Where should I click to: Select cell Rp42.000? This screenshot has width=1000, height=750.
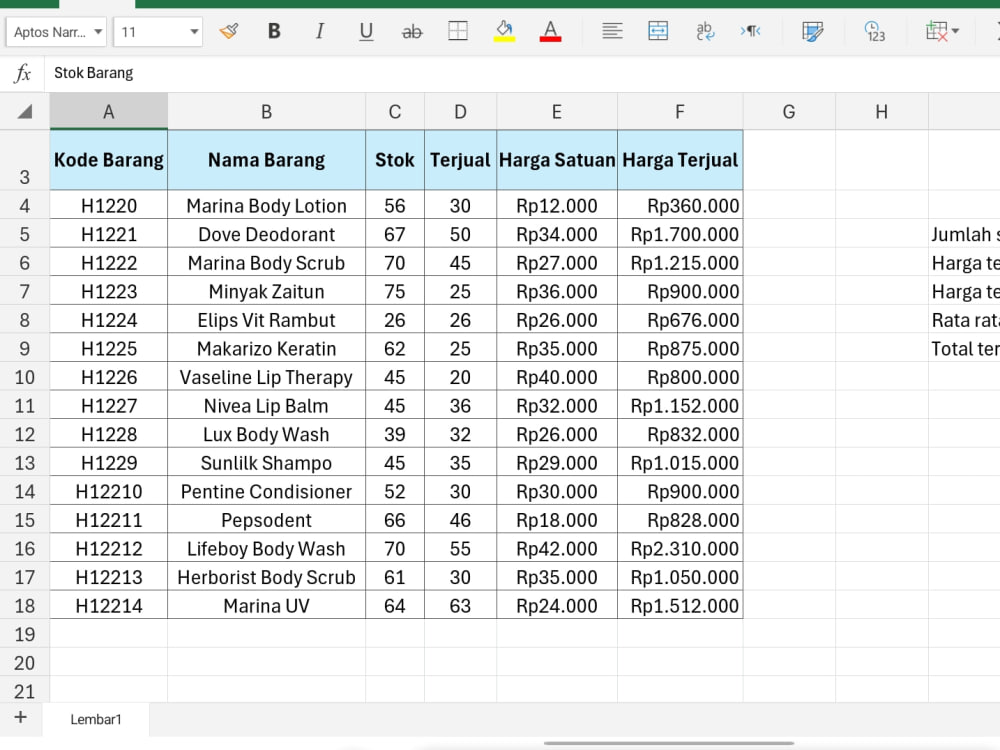coord(557,548)
